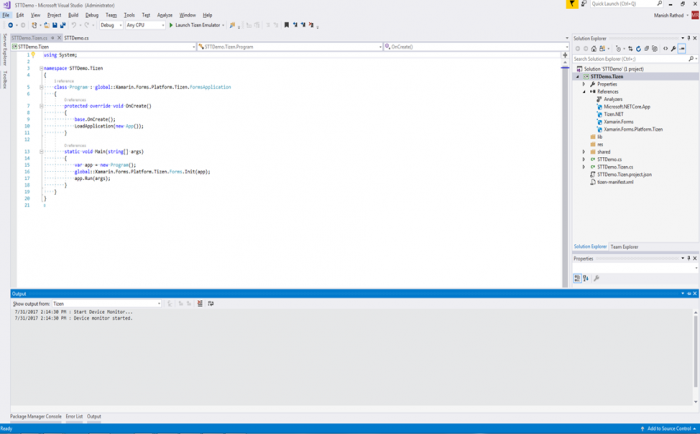This screenshot has width=700, height=434.
Task: Switch to the Team Explorer tab
Action: pos(624,246)
